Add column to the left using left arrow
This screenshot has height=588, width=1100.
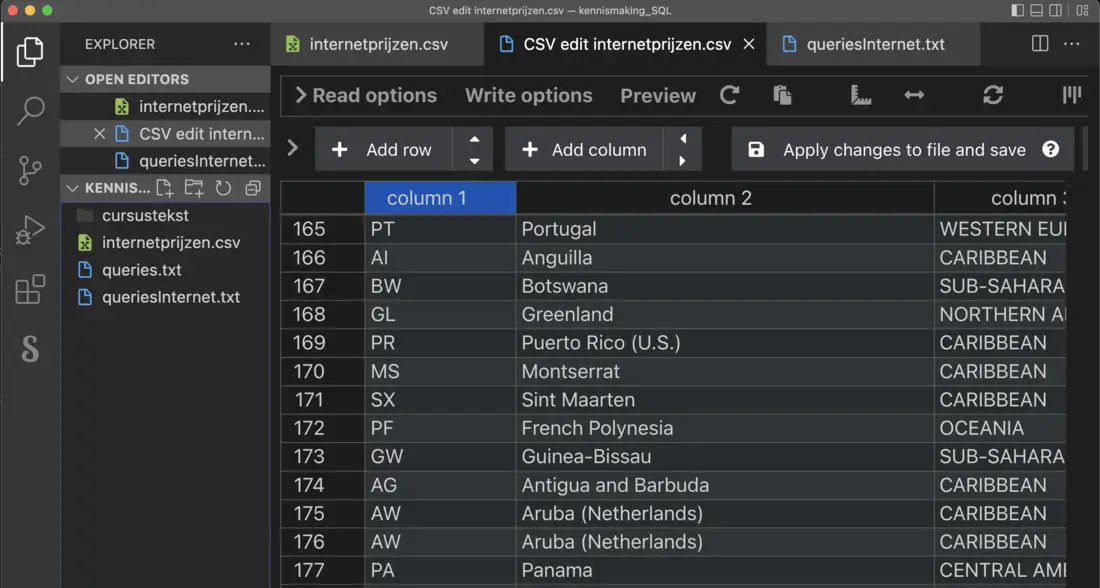683,139
